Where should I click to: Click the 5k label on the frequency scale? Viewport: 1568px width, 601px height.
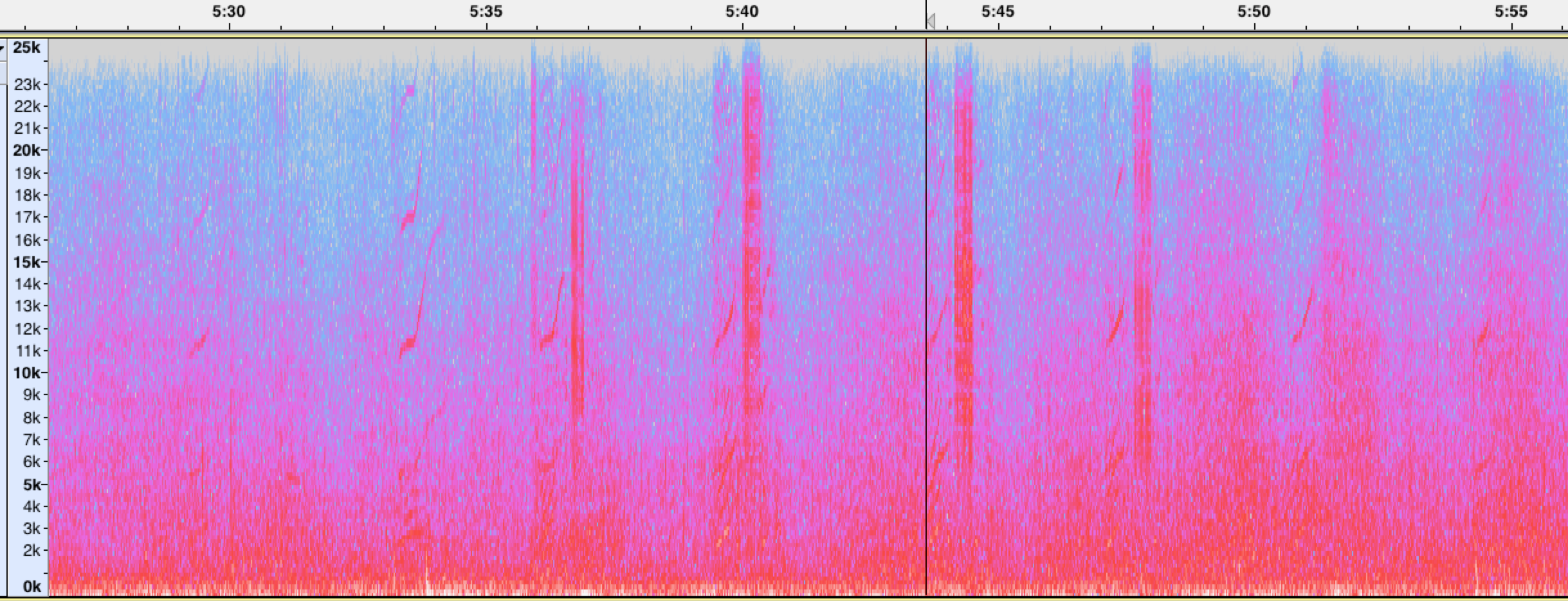click(30, 485)
